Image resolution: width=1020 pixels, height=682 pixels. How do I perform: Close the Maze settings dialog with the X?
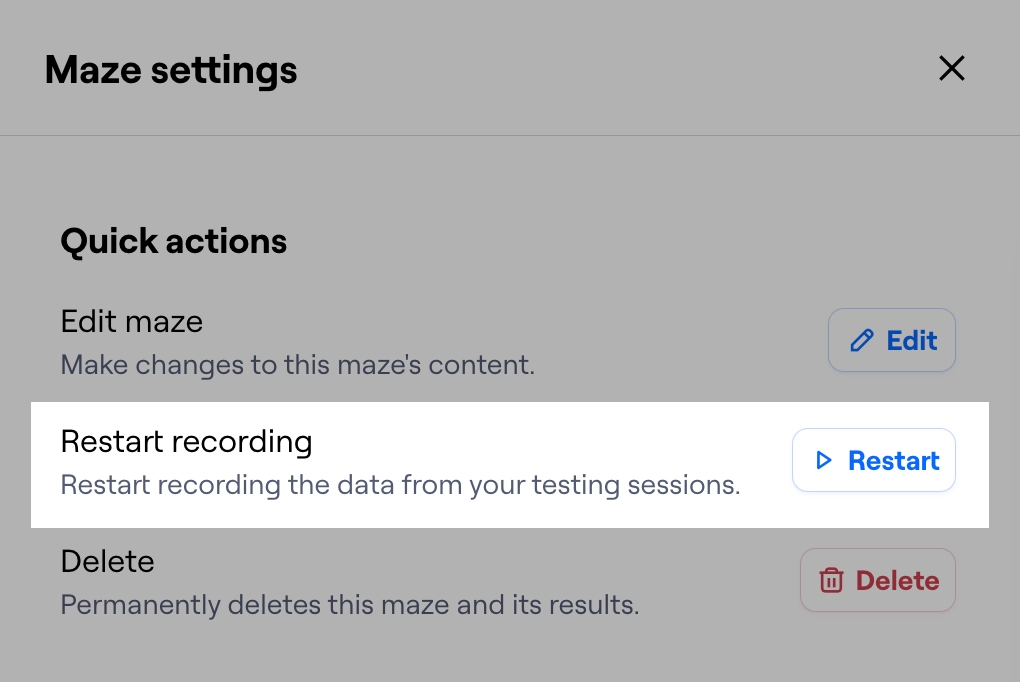951,68
